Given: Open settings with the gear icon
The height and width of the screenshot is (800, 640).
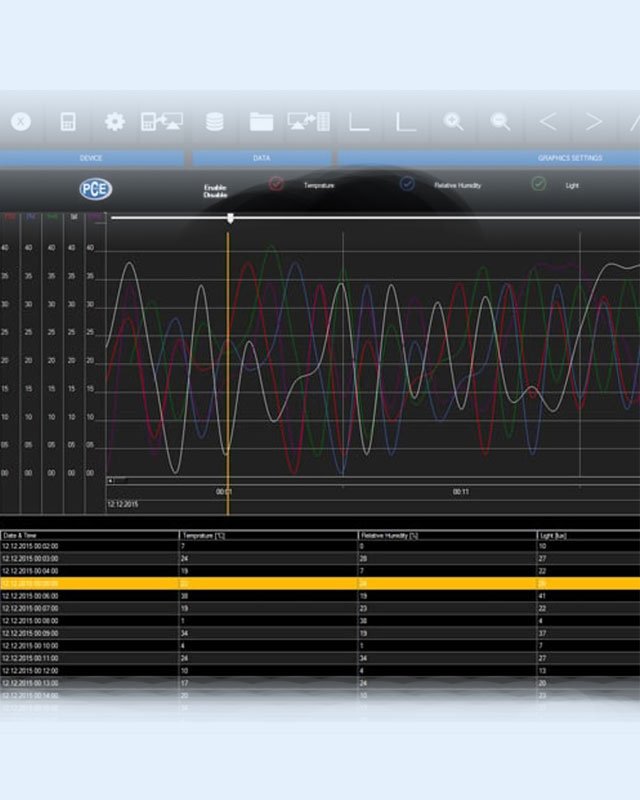Looking at the screenshot, I should 114,122.
